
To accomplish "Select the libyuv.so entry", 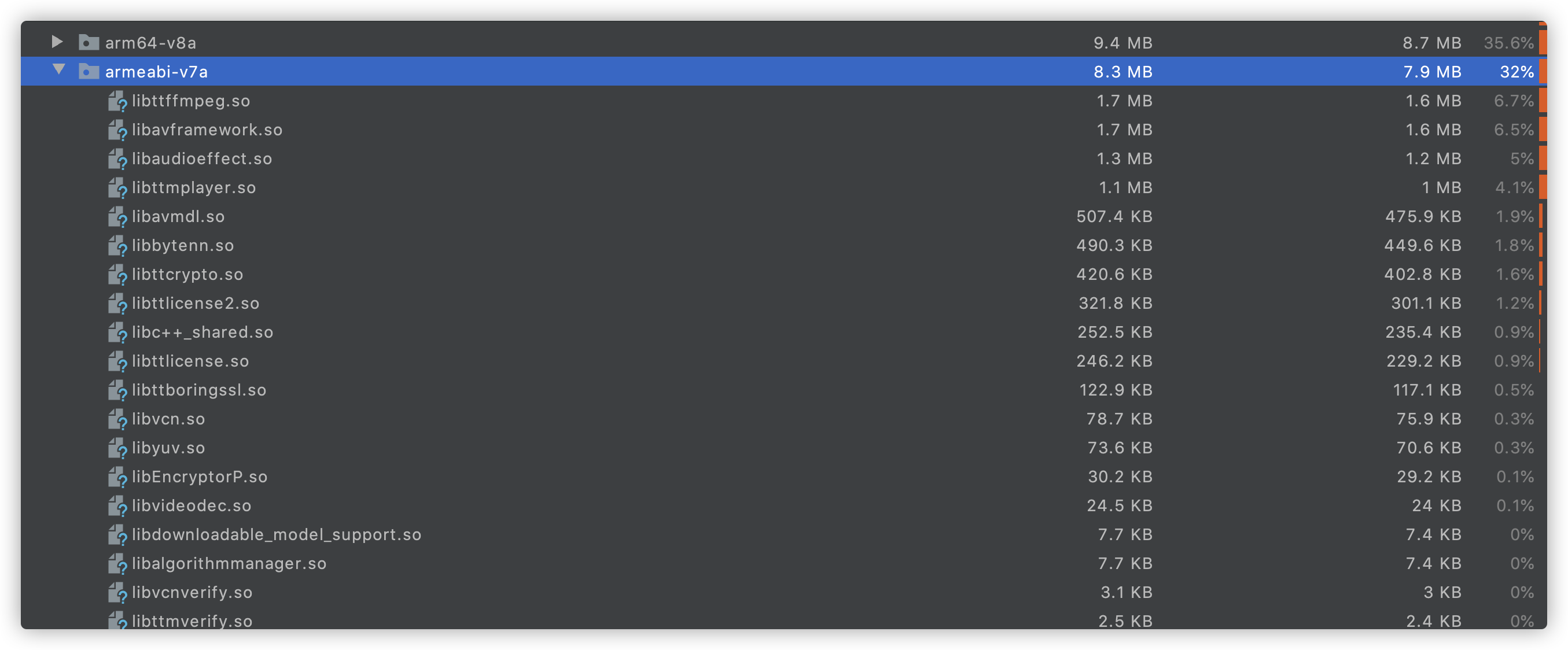I will click(783, 448).
